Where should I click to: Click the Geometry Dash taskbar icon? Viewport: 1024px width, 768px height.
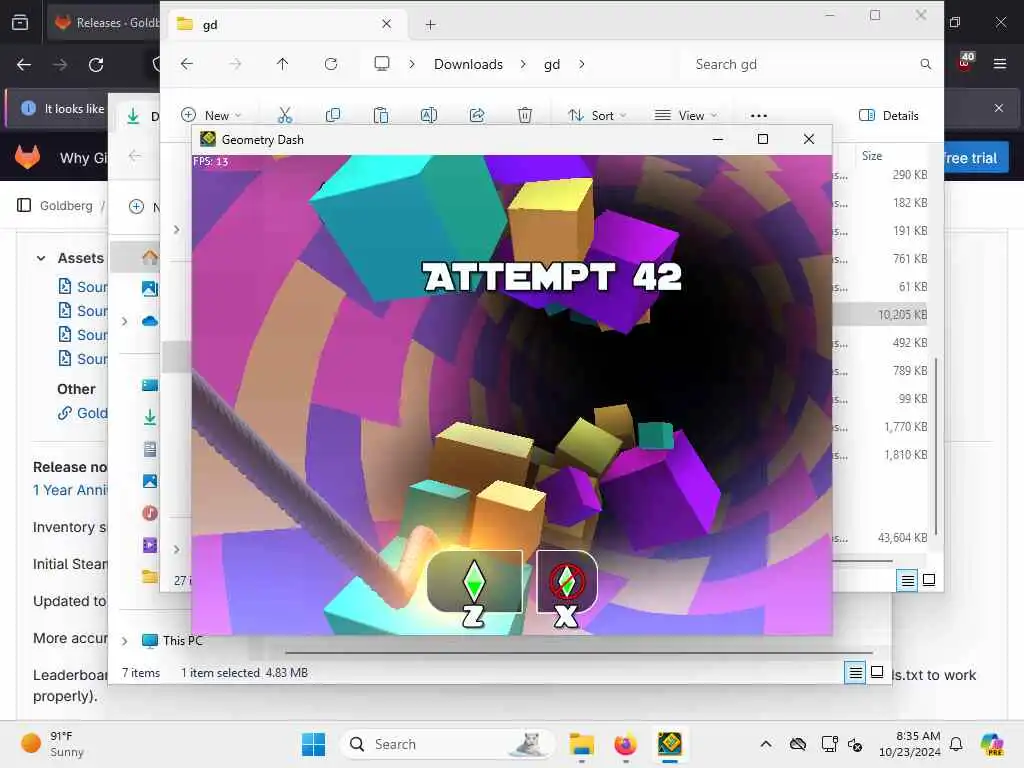pyautogui.click(x=670, y=744)
